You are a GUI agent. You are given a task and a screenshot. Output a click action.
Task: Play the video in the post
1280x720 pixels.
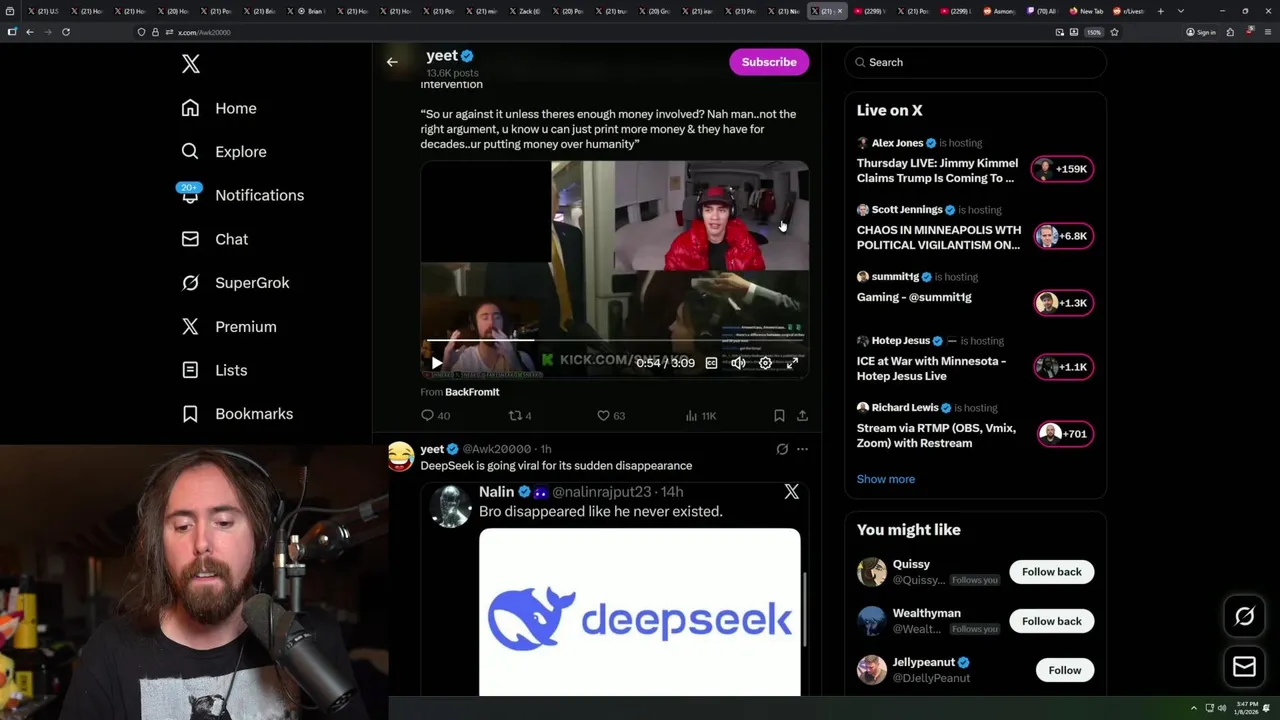click(x=436, y=363)
